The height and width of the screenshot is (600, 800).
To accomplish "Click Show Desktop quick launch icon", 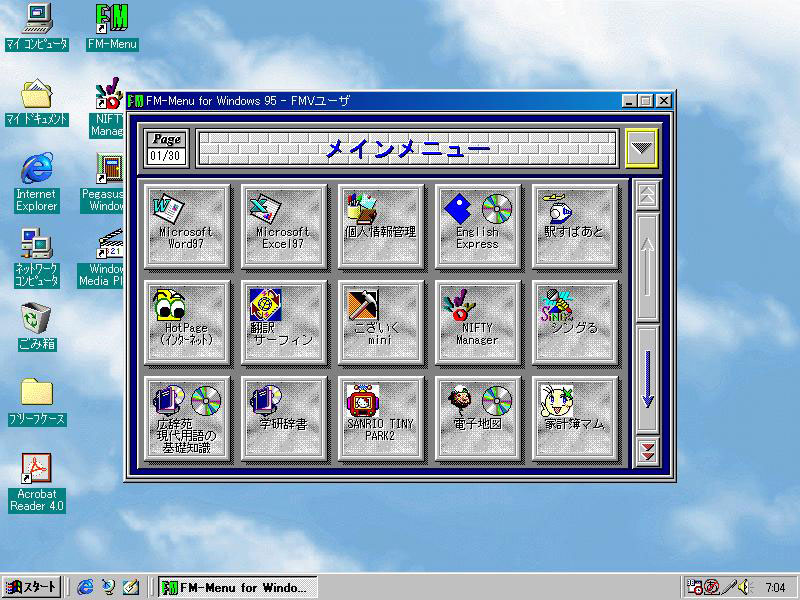I will click(131, 587).
